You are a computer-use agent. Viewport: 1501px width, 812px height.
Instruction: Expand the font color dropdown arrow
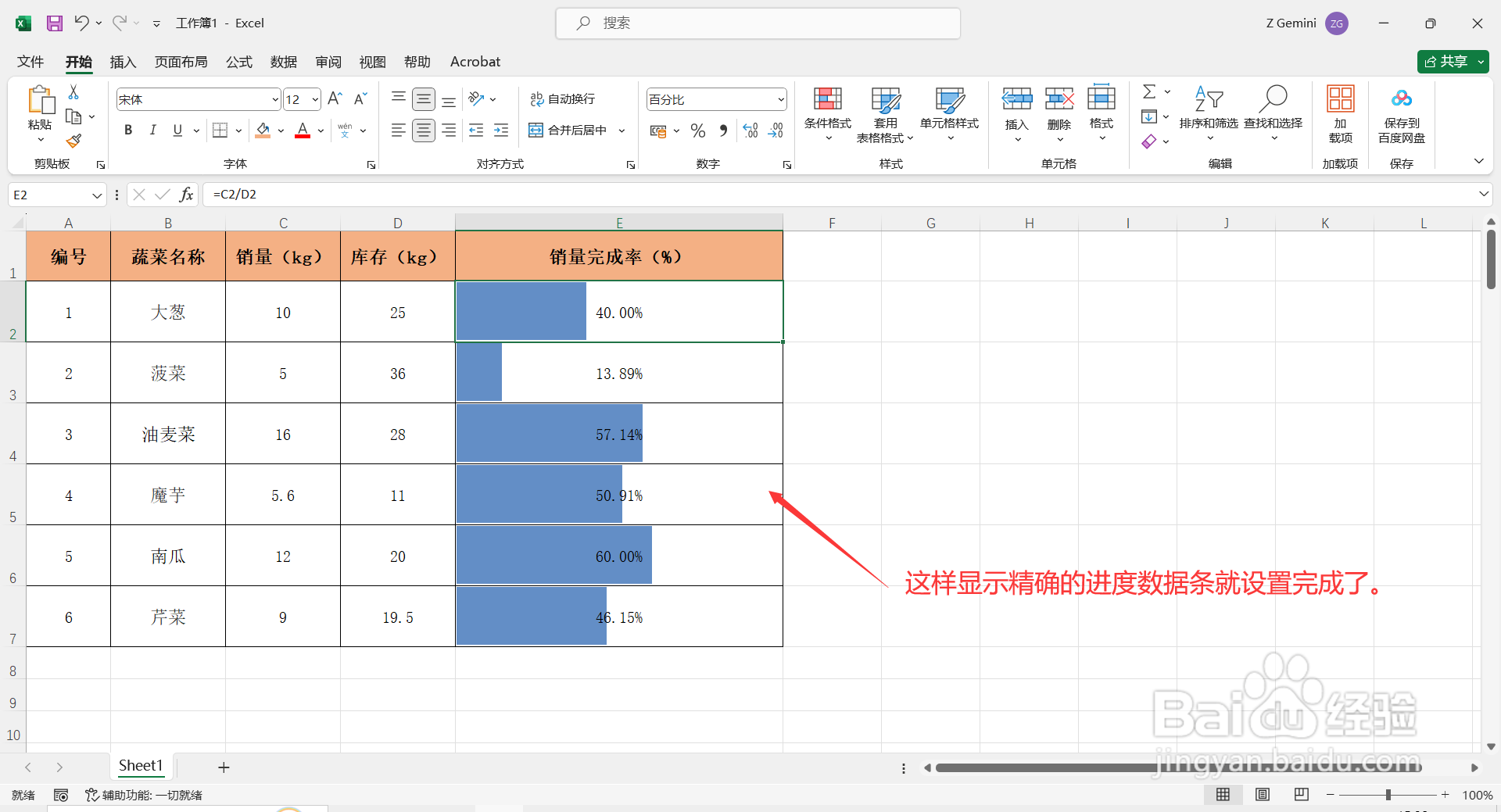[321, 131]
